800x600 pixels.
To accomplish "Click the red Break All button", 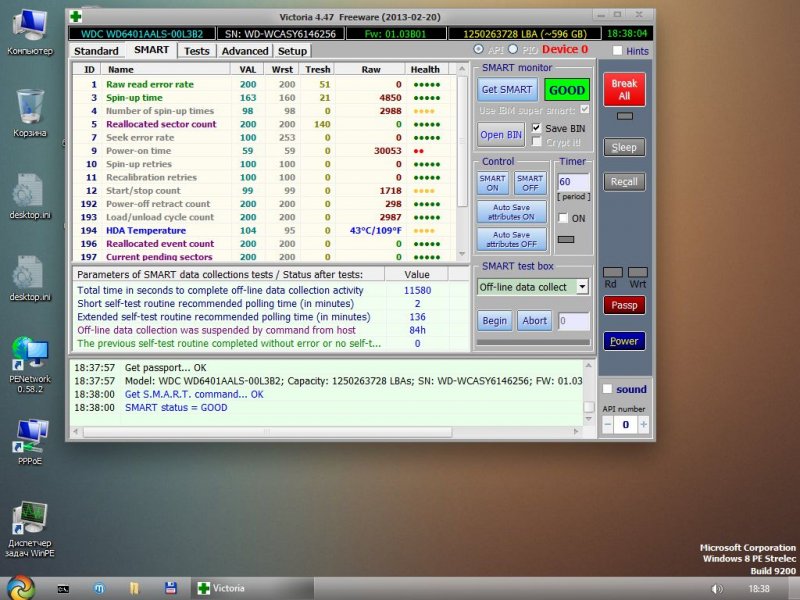I will (x=624, y=90).
